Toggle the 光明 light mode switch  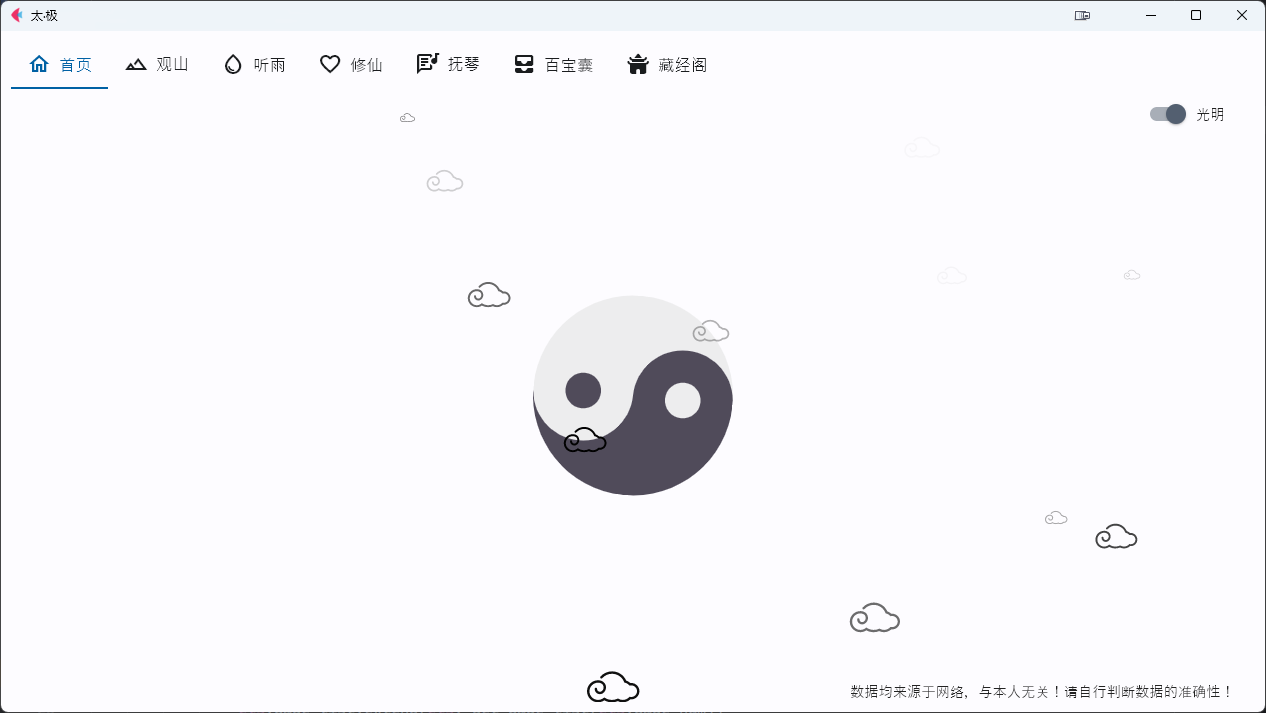(x=1166, y=114)
